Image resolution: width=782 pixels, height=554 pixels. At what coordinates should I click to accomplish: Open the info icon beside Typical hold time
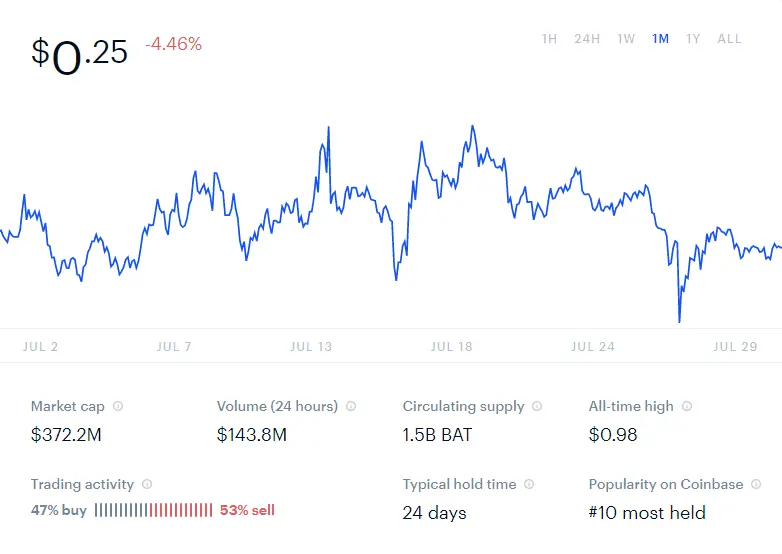click(x=529, y=484)
